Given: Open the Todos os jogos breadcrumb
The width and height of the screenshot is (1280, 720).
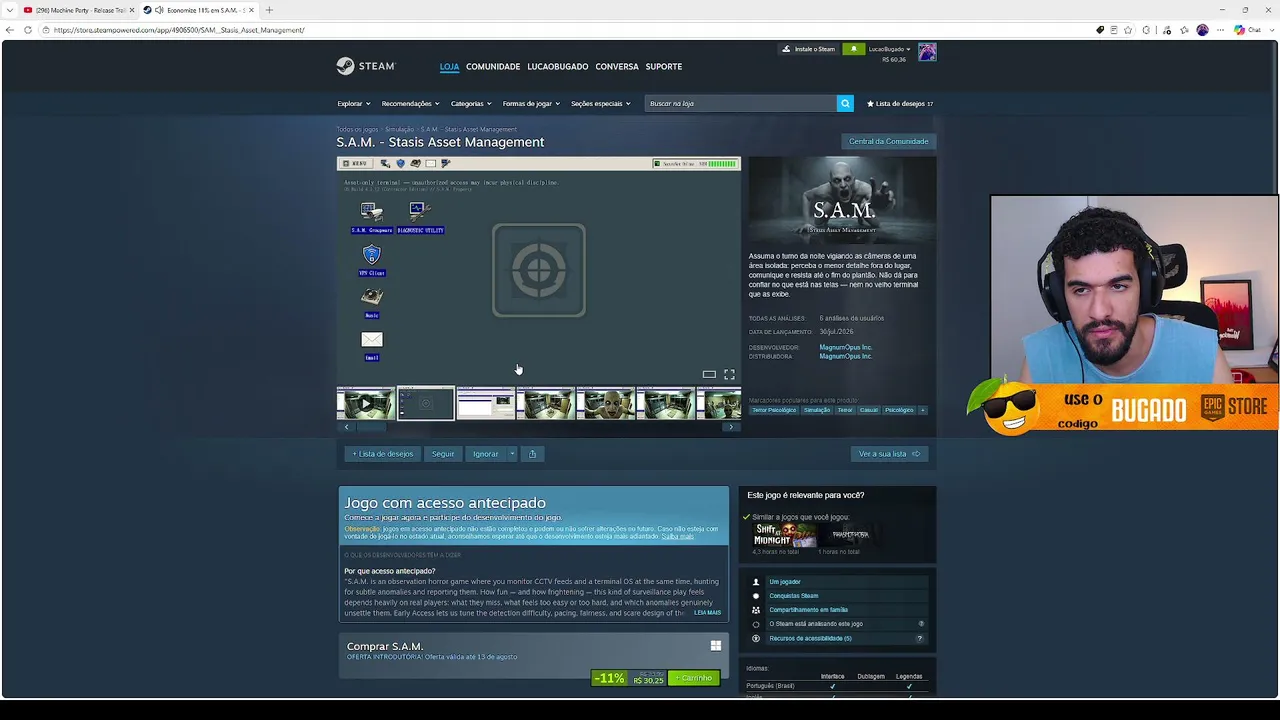Looking at the screenshot, I should tap(357, 129).
